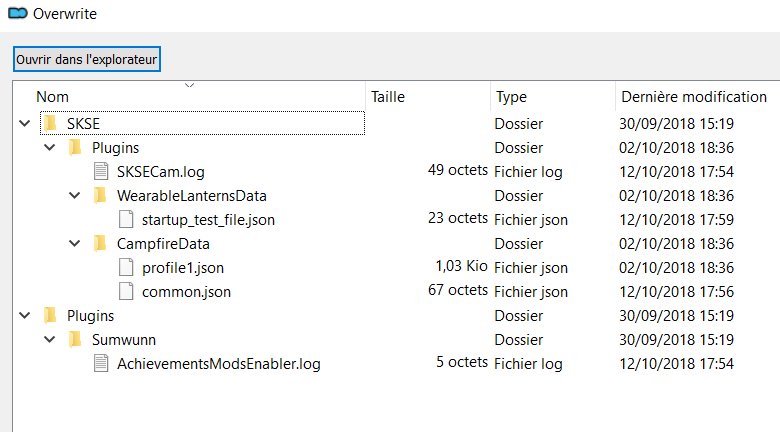
Task: Click the AchievementsModsEnabler.log file icon
Action: pyautogui.click(x=100, y=363)
